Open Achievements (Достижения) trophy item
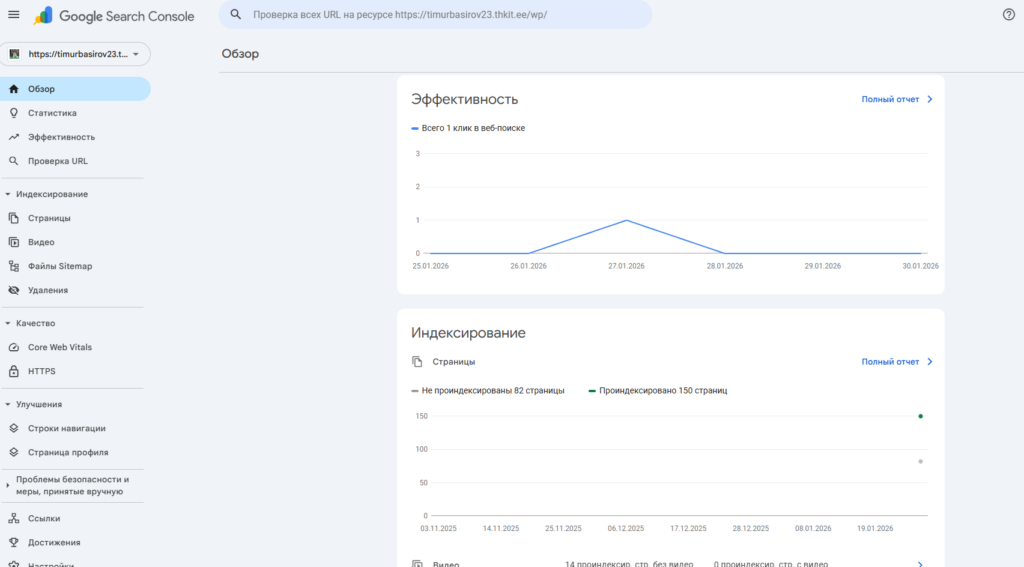1024x567 pixels. [54, 542]
